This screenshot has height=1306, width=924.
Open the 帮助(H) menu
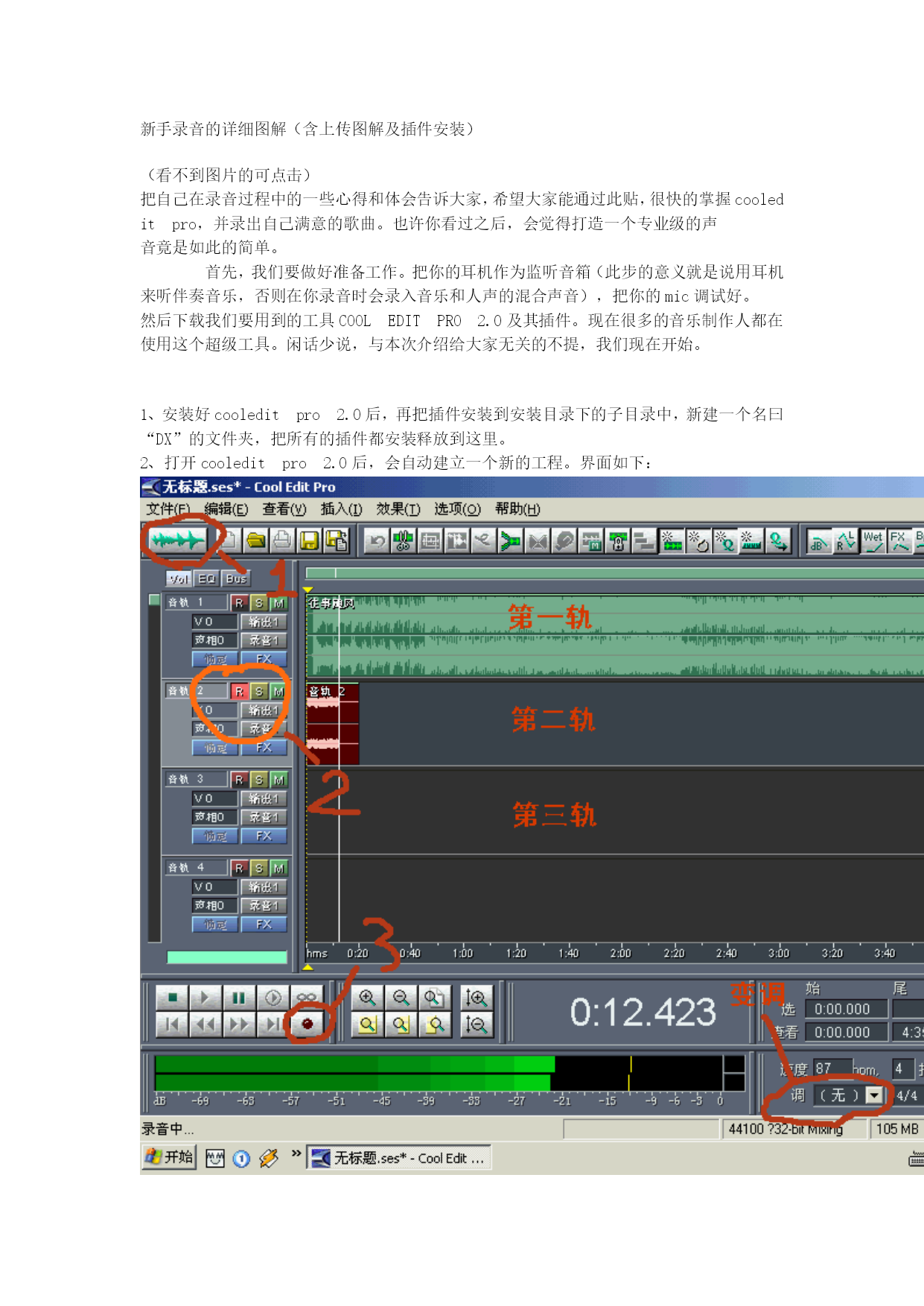coord(517,509)
